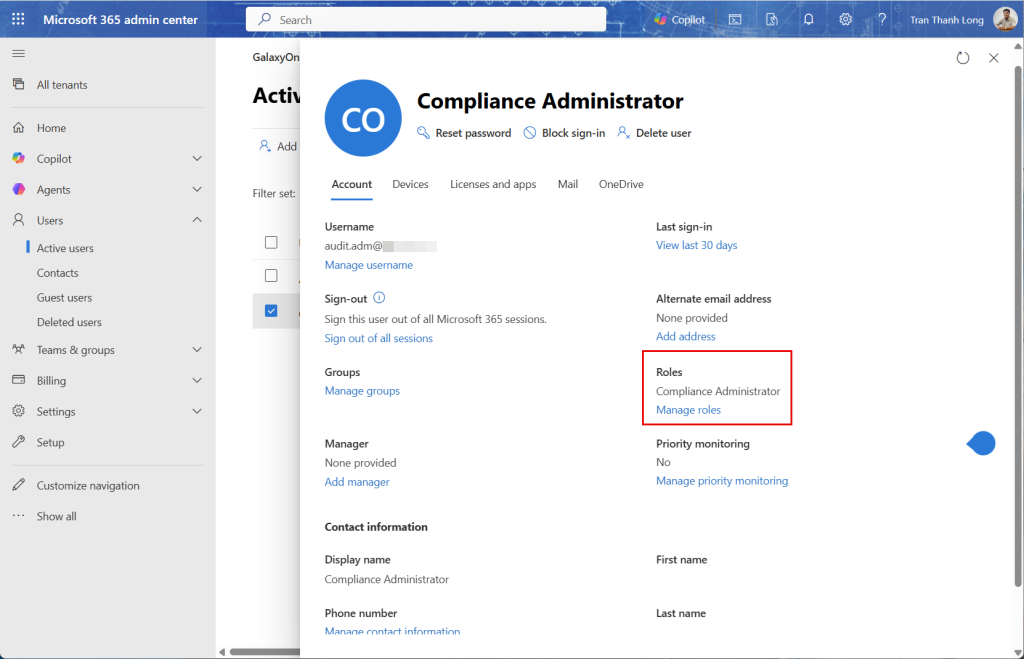Screen dimensions: 1024x659
Task: Click Reset password button
Action: 464,133
